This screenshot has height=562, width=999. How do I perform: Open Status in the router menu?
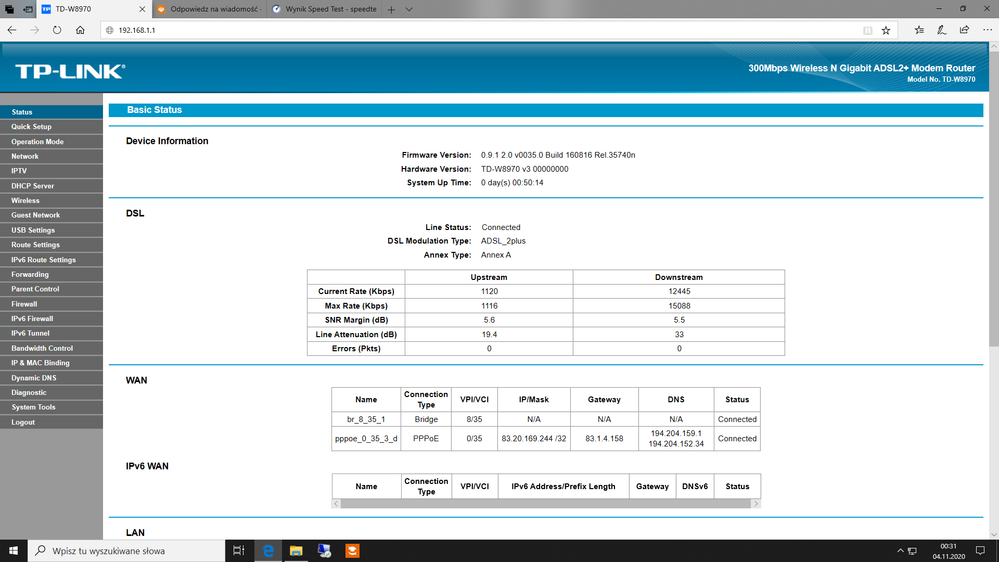pyautogui.click(x=51, y=112)
